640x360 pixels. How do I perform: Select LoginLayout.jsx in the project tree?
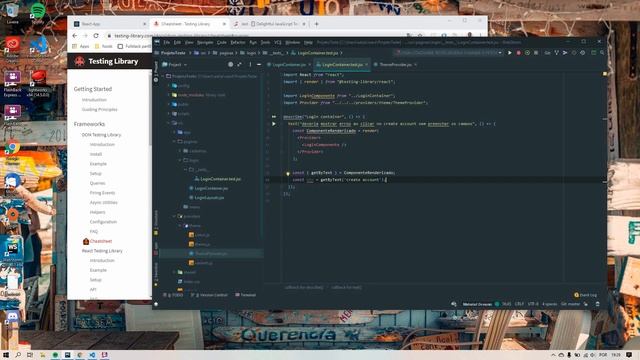tap(209, 198)
